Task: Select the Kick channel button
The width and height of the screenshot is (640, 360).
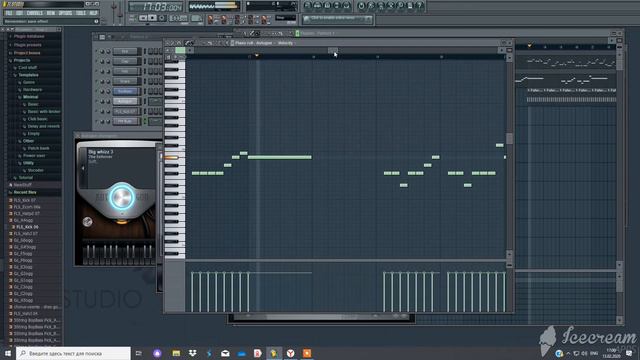Action: (125, 51)
